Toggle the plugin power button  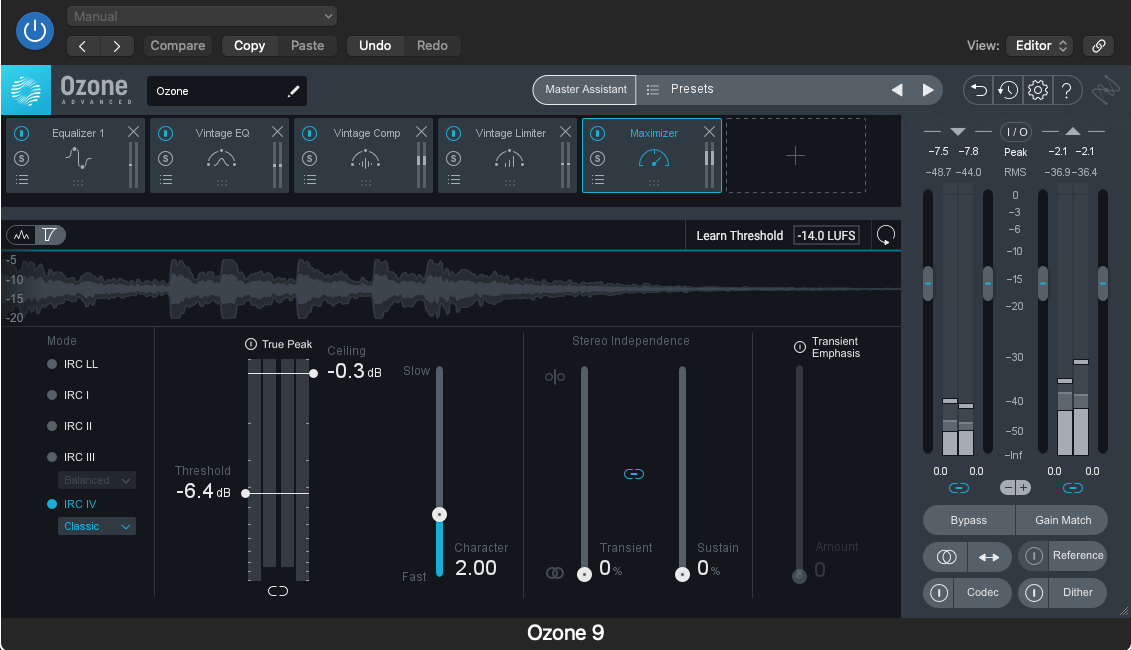click(35, 31)
